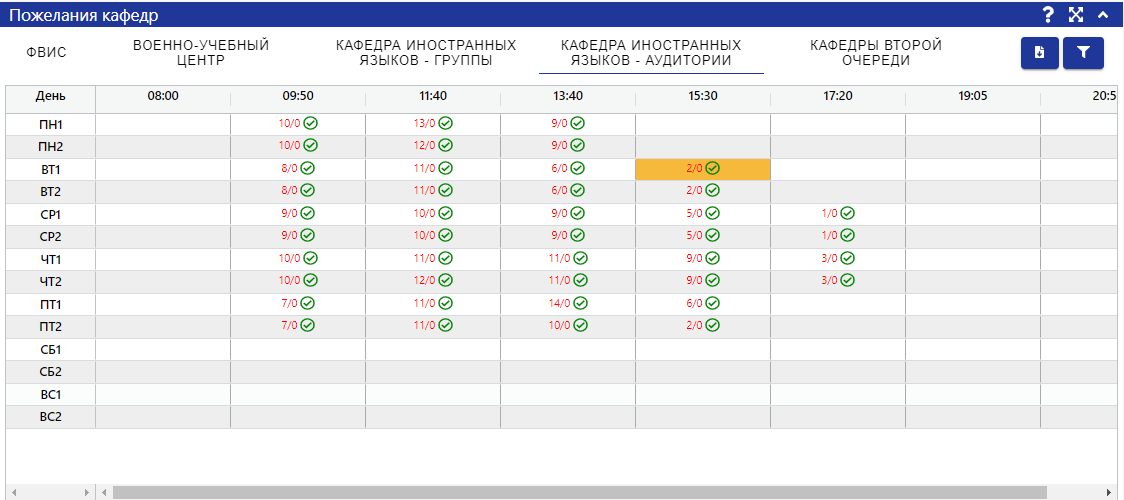Click green check icon in ЧТ2 11:40 cell
Screen dimensions: 1124x500
(445, 280)
